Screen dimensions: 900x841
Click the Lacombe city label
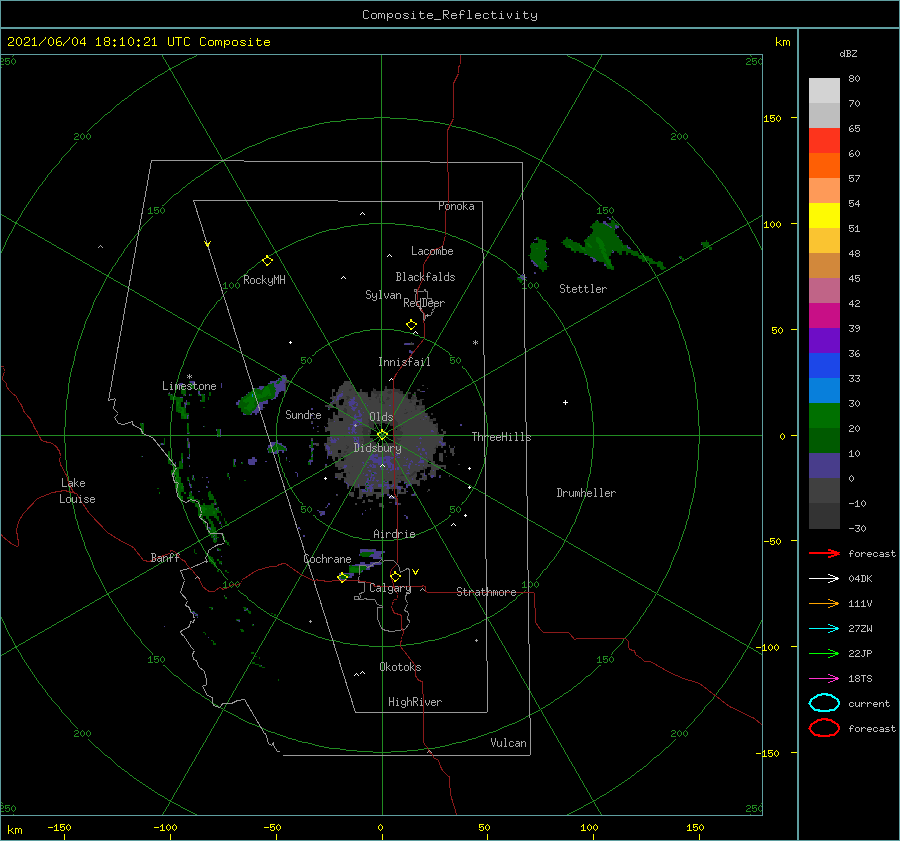point(432,251)
